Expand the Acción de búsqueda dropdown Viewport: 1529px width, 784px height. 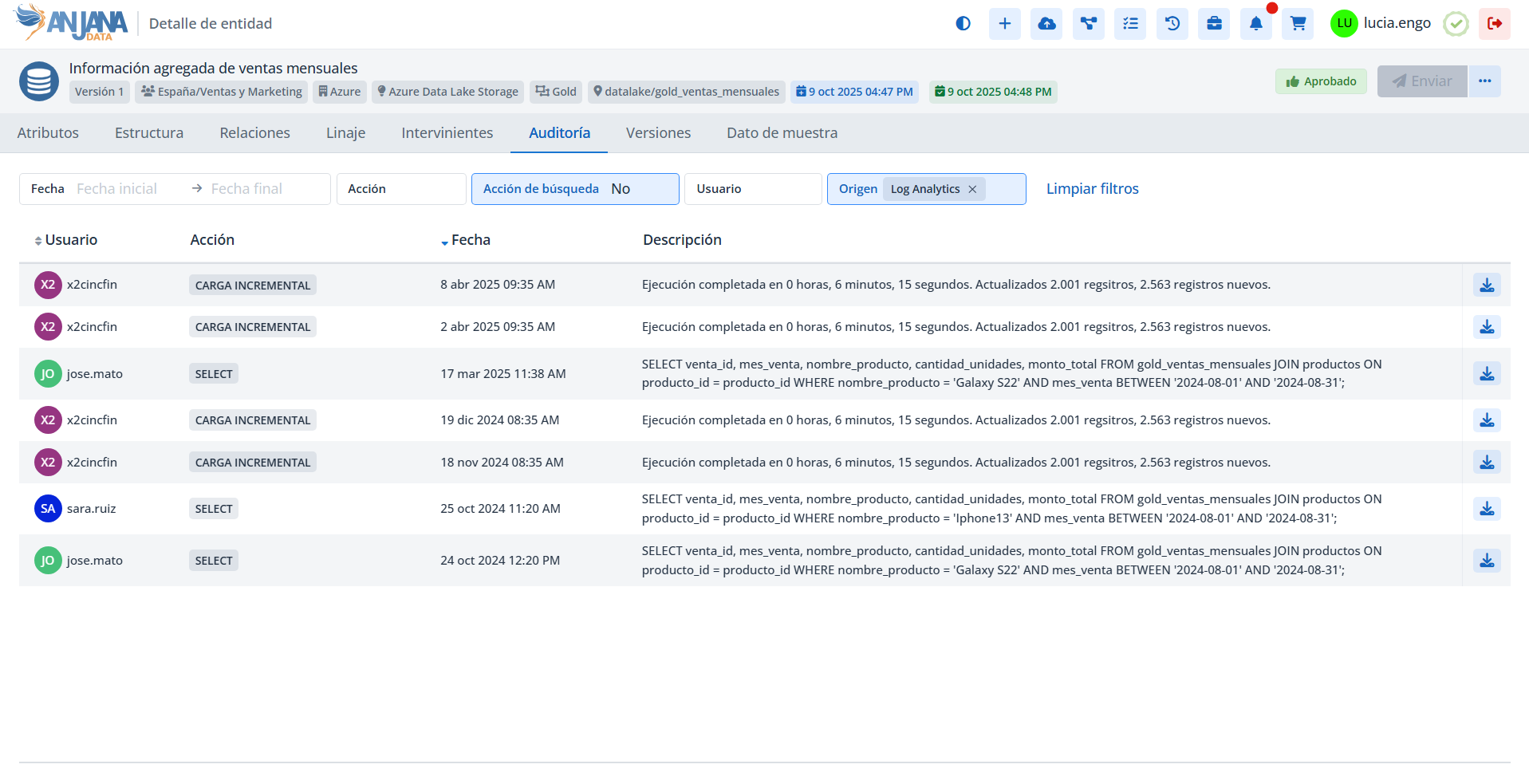coord(574,189)
